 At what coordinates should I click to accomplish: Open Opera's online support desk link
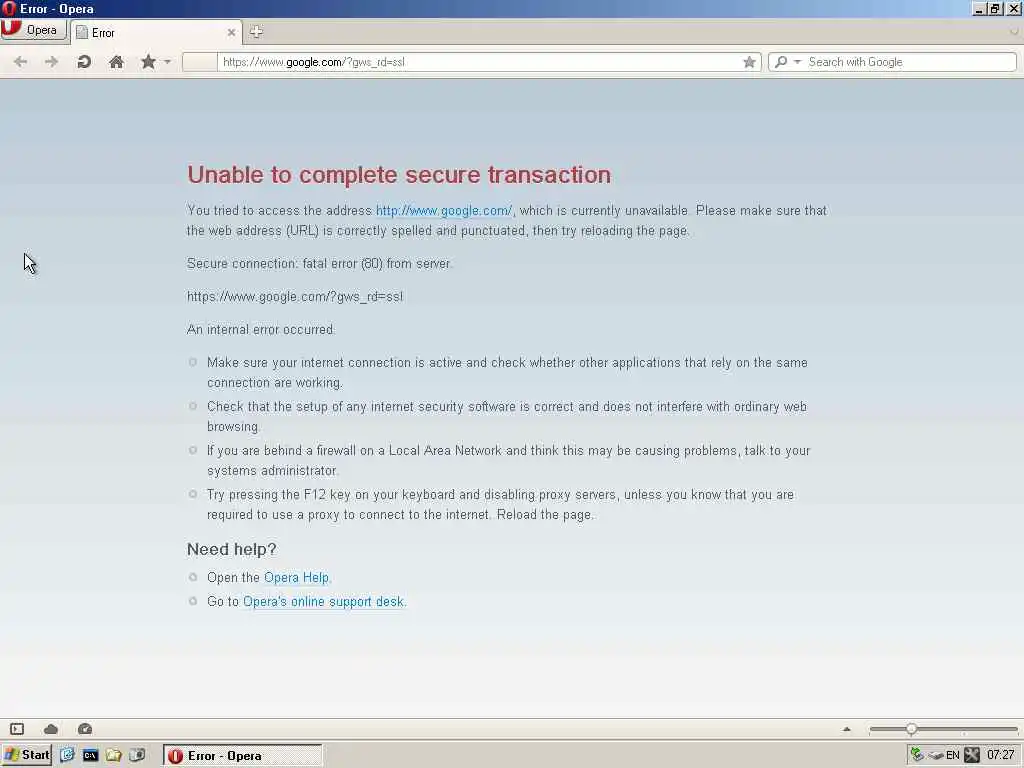(x=323, y=601)
